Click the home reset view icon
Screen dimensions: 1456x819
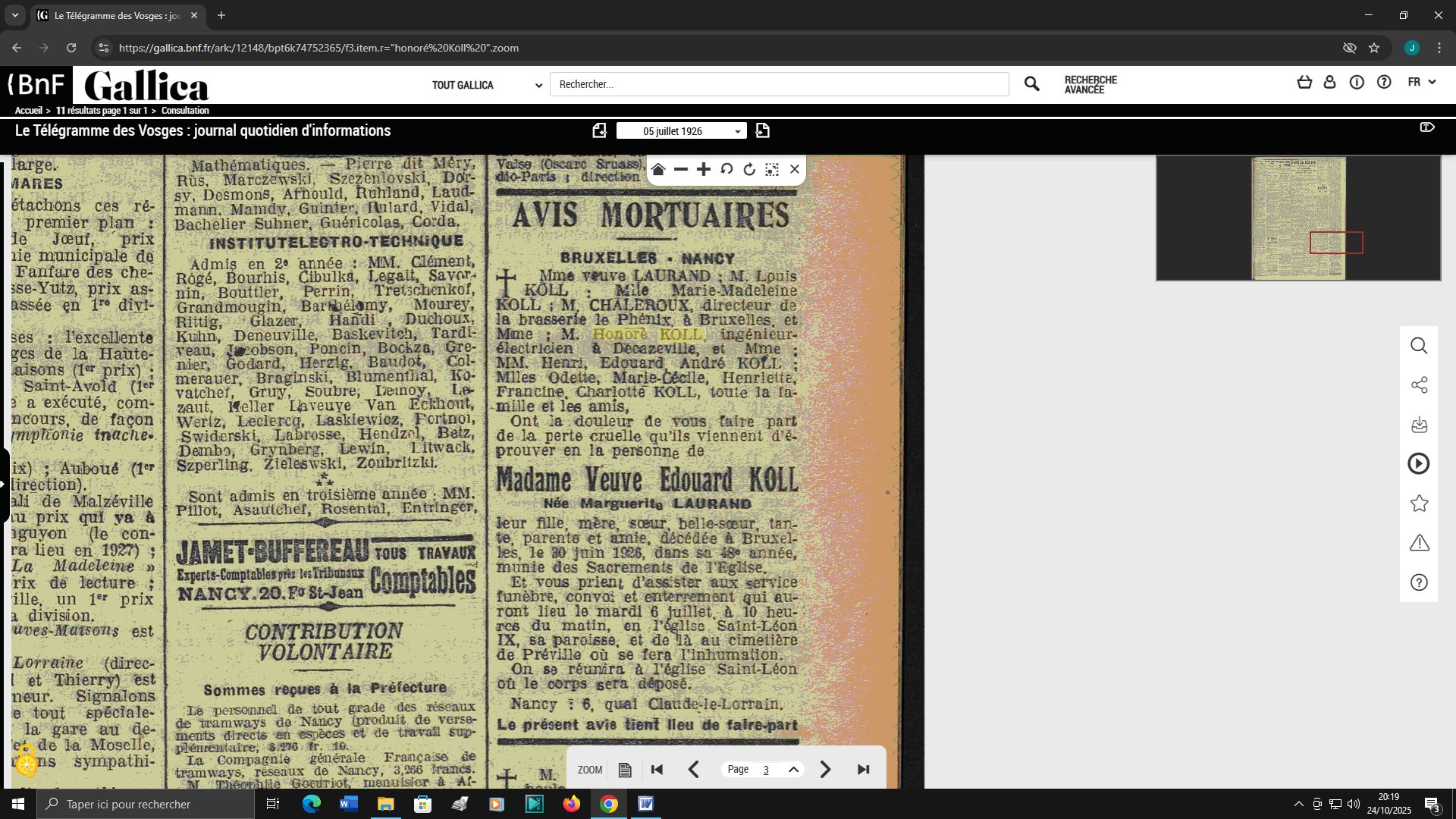click(x=658, y=169)
